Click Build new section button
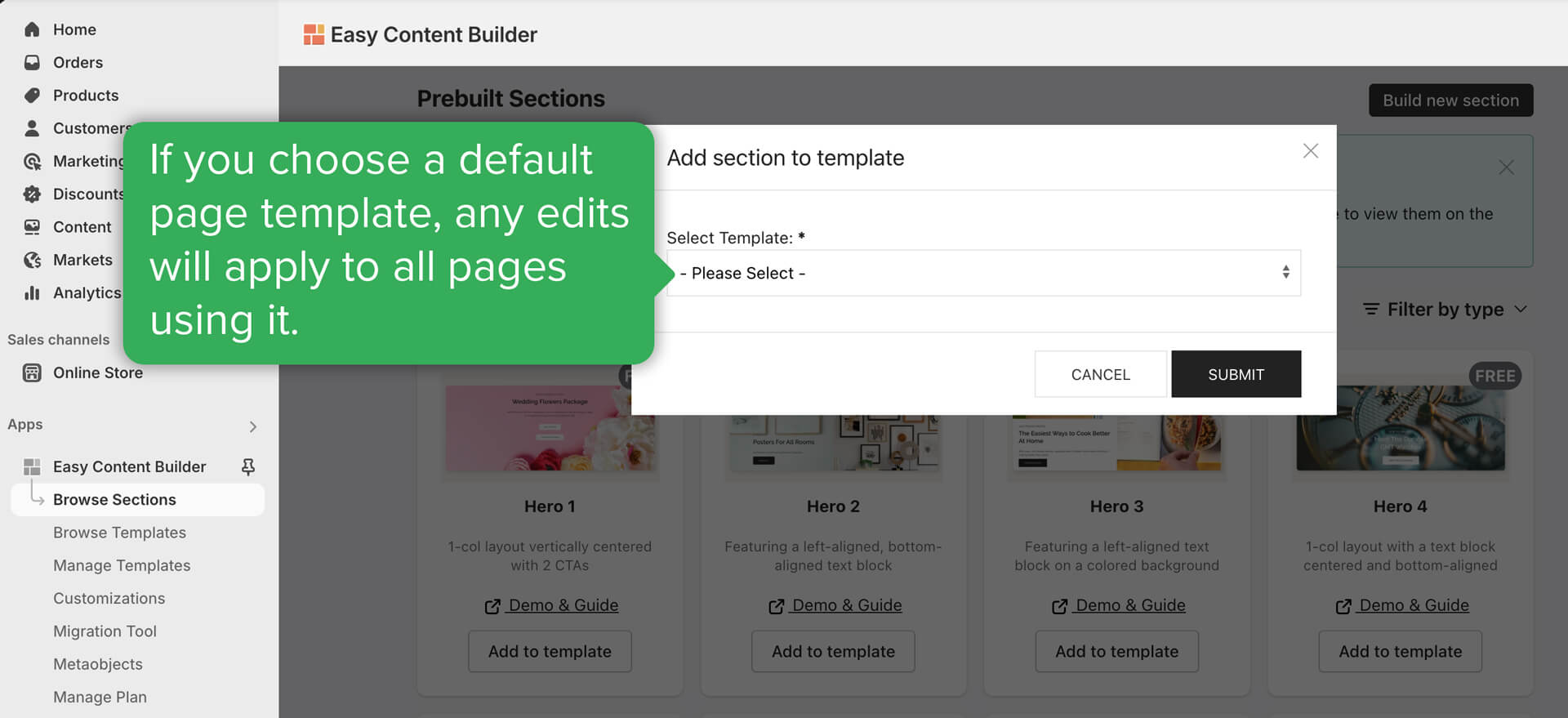 point(1450,100)
